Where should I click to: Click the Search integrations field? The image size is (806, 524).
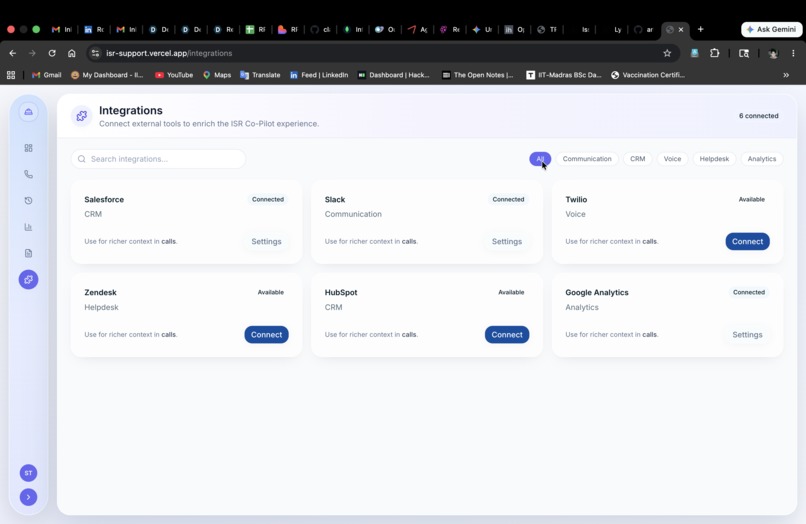(158, 159)
